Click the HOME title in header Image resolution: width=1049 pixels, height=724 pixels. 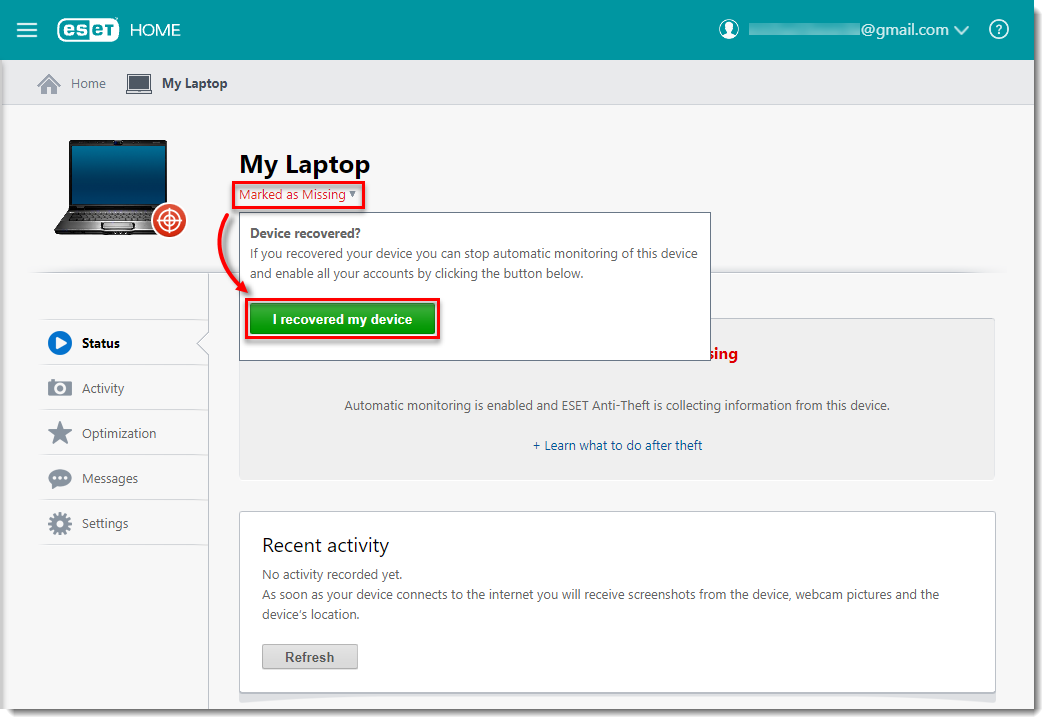coord(155,30)
